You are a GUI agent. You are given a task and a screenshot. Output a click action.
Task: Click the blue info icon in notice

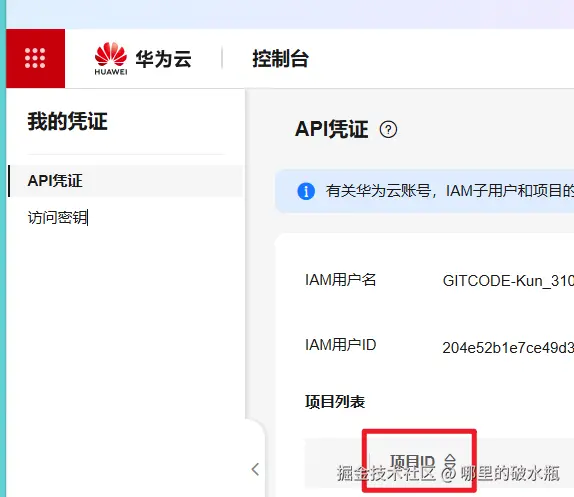[306, 191]
